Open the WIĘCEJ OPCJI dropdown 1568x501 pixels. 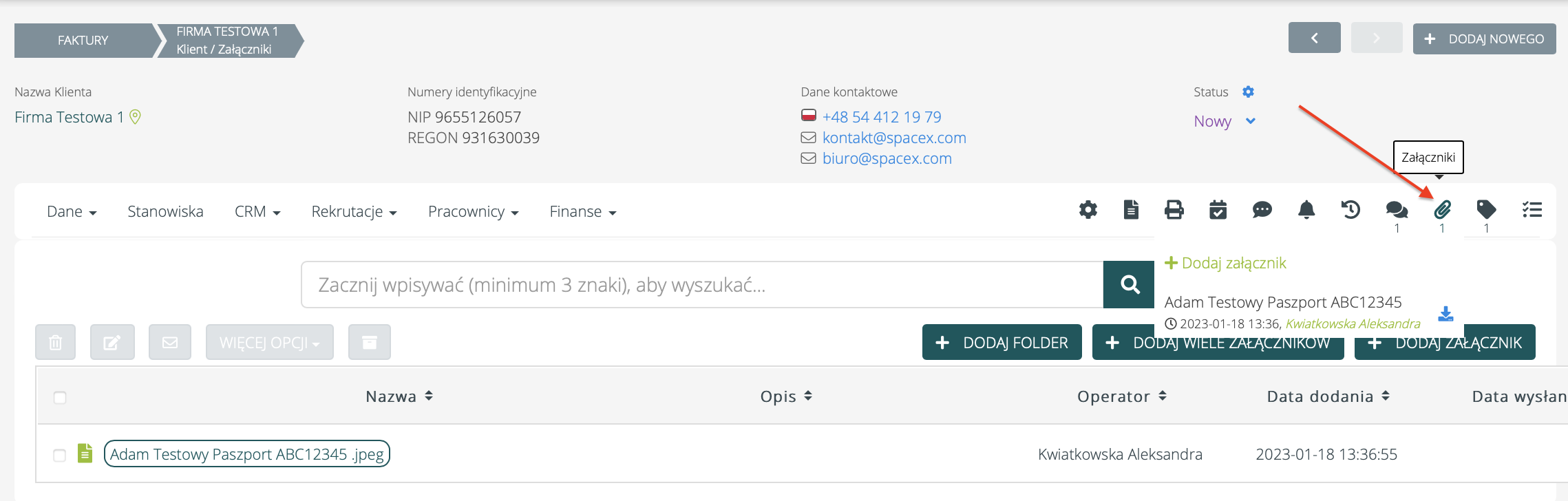coord(269,342)
